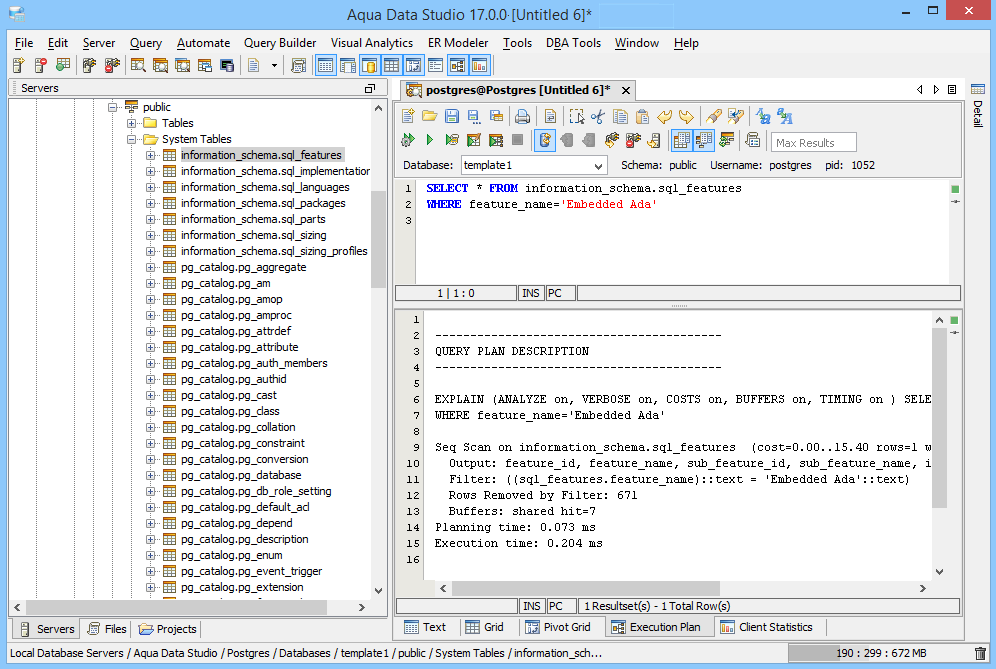The height and width of the screenshot is (669, 996).
Task: Click the Undo yellow arrow icon
Action: 664,116
